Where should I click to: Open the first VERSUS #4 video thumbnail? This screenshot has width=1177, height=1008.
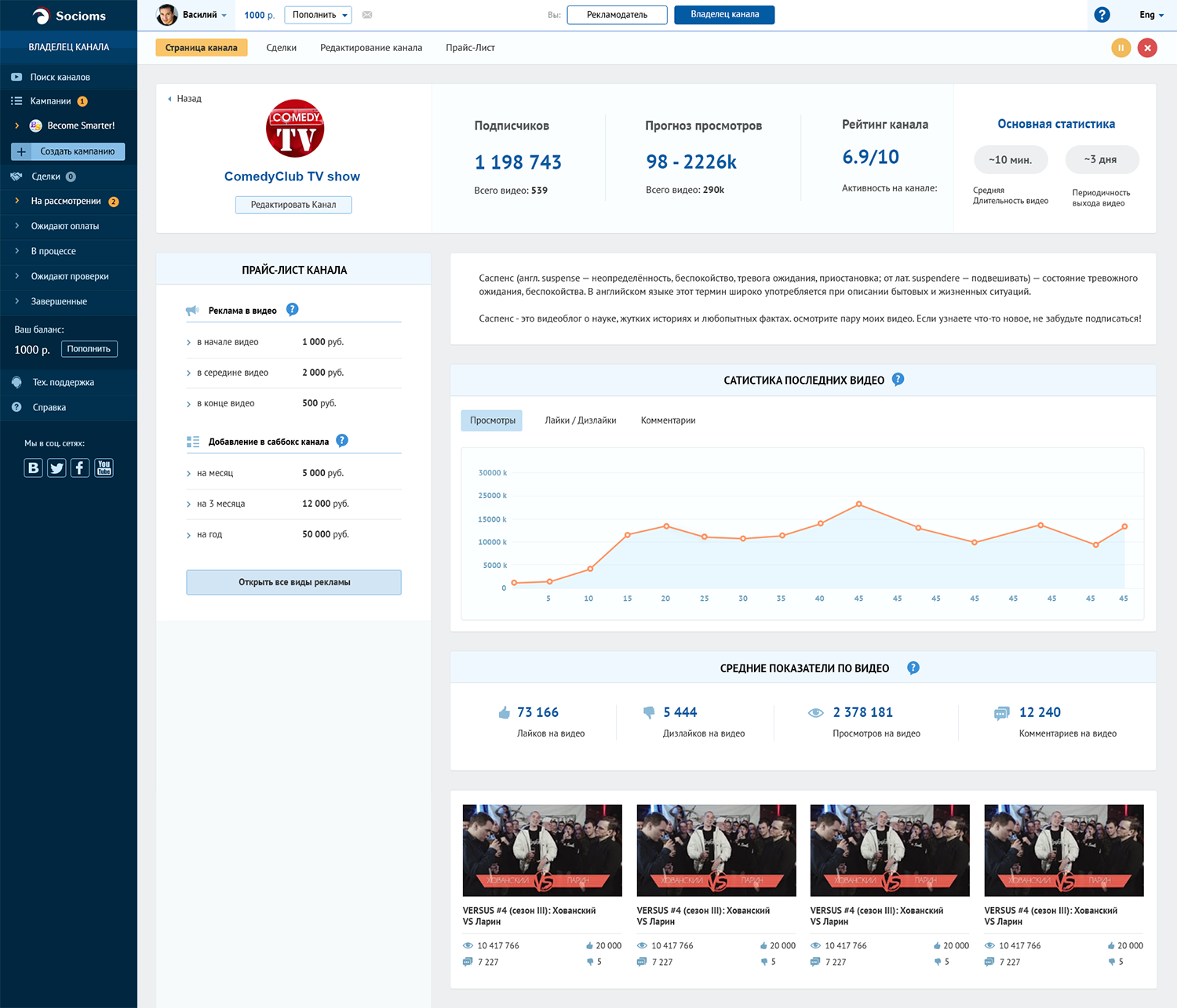542,850
